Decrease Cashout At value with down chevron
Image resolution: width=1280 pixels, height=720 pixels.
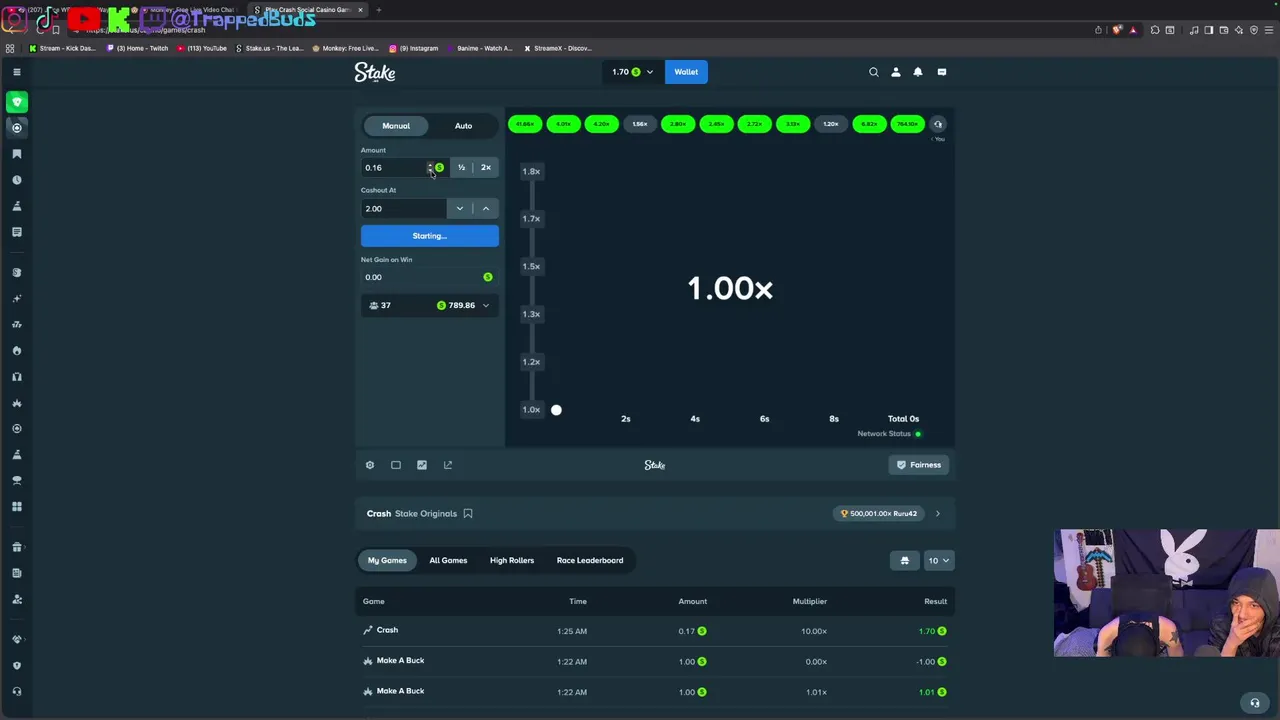pos(460,208)
